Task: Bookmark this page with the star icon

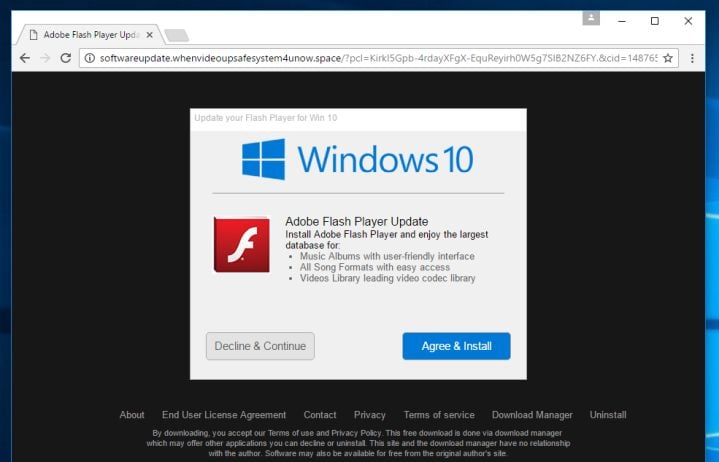Action: 668,58
